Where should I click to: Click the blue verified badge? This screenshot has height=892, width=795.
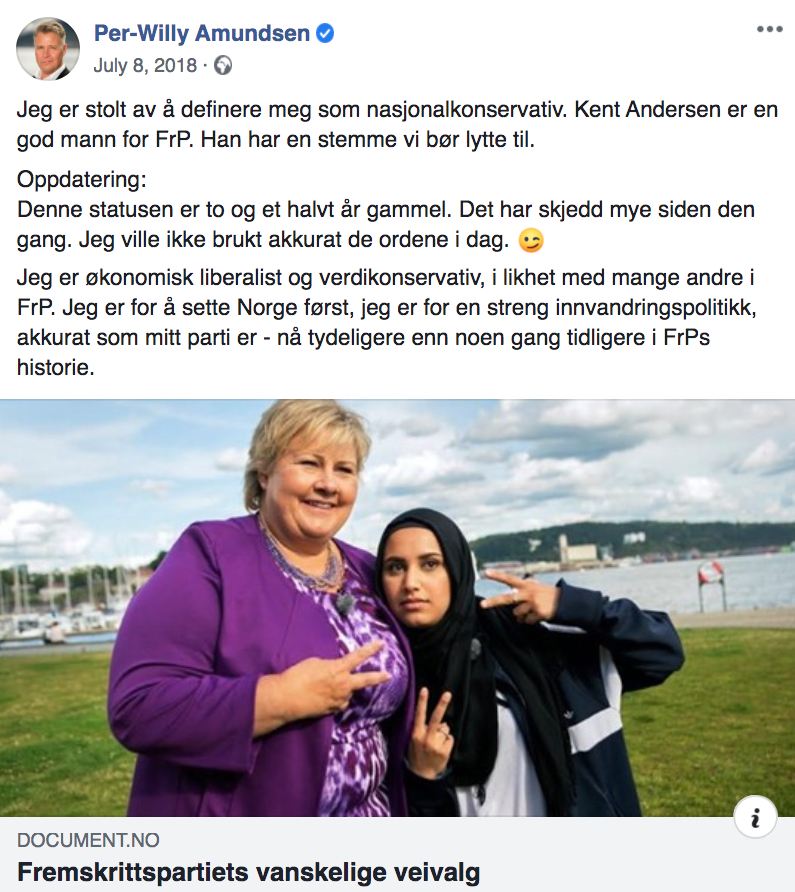[x=325, y=34]
